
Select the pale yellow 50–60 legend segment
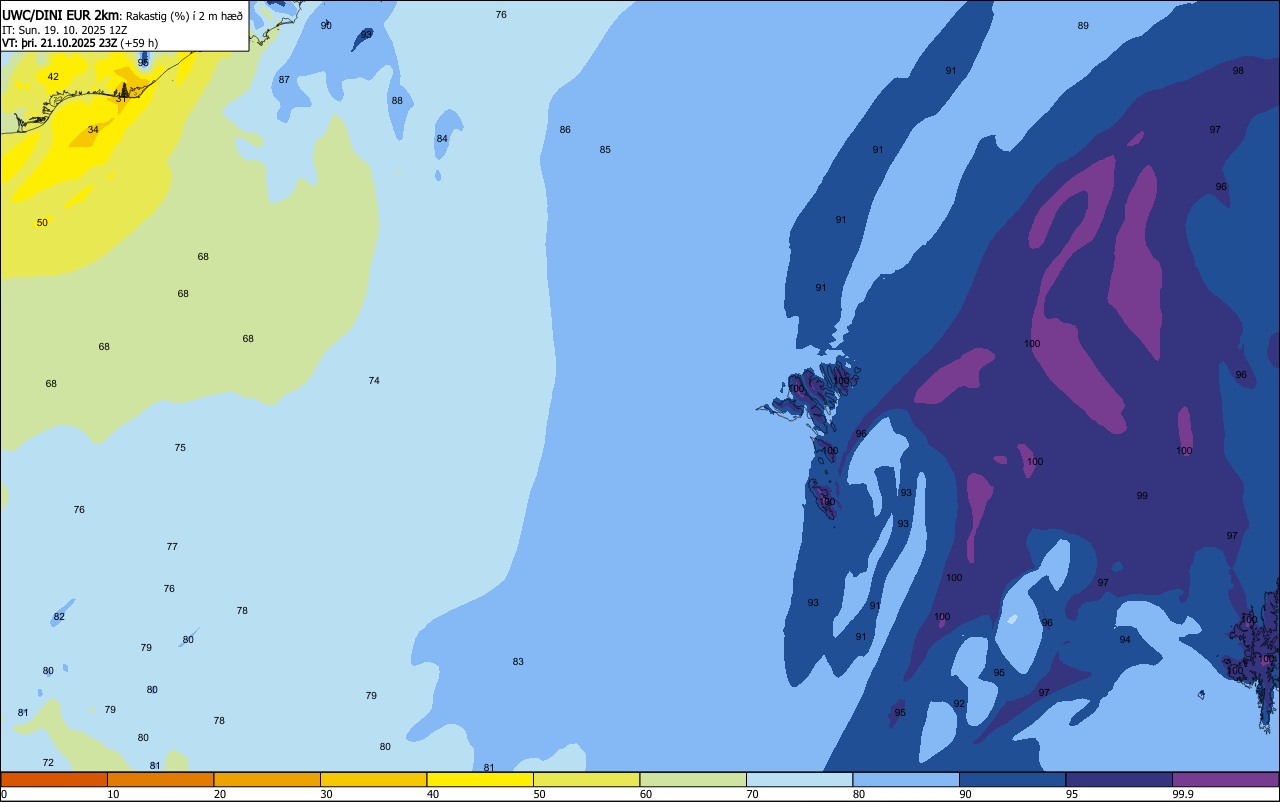point(586,779)
